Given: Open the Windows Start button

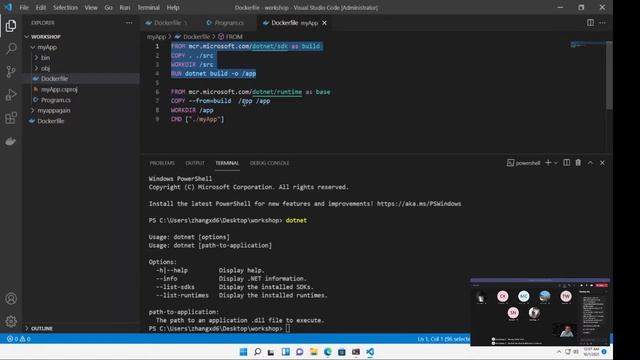Looking at the screenshot, I should [x=243, y=352].
